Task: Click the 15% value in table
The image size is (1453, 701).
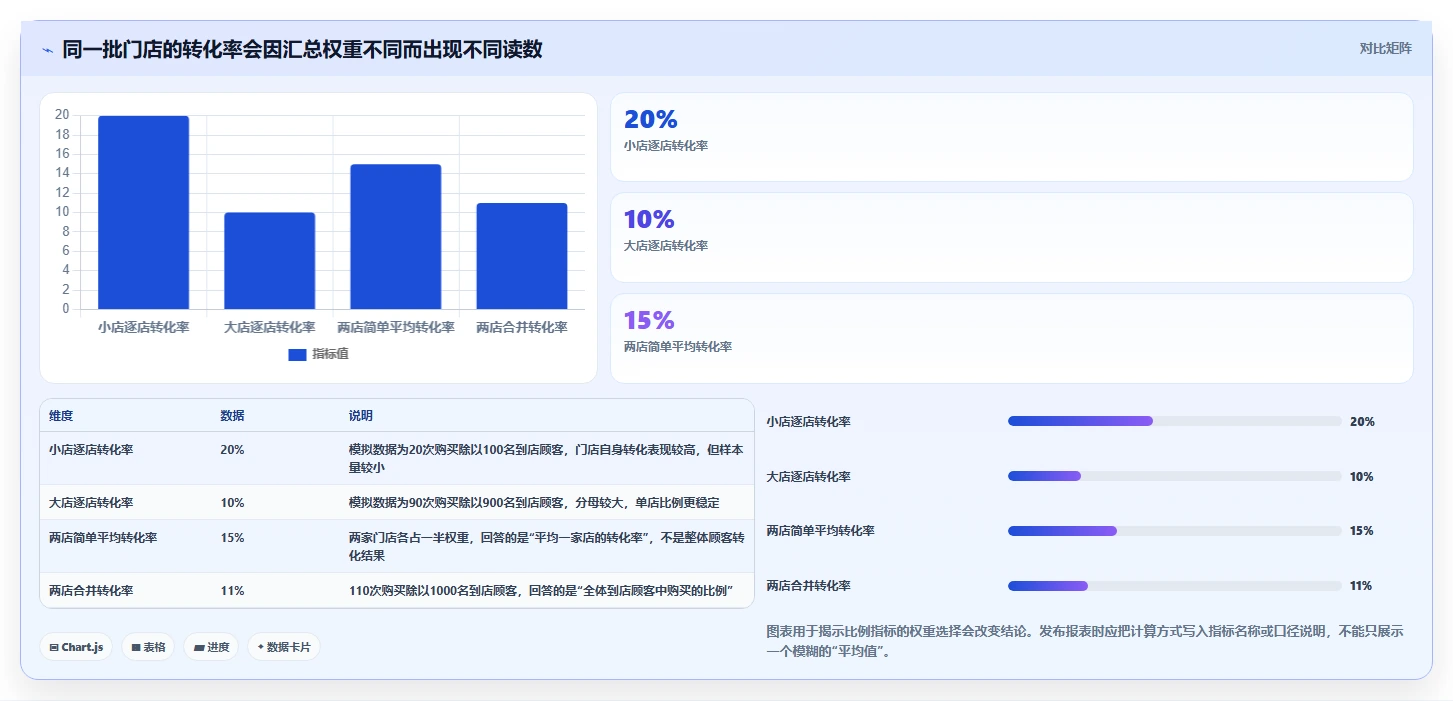Action: click(232, 538)
